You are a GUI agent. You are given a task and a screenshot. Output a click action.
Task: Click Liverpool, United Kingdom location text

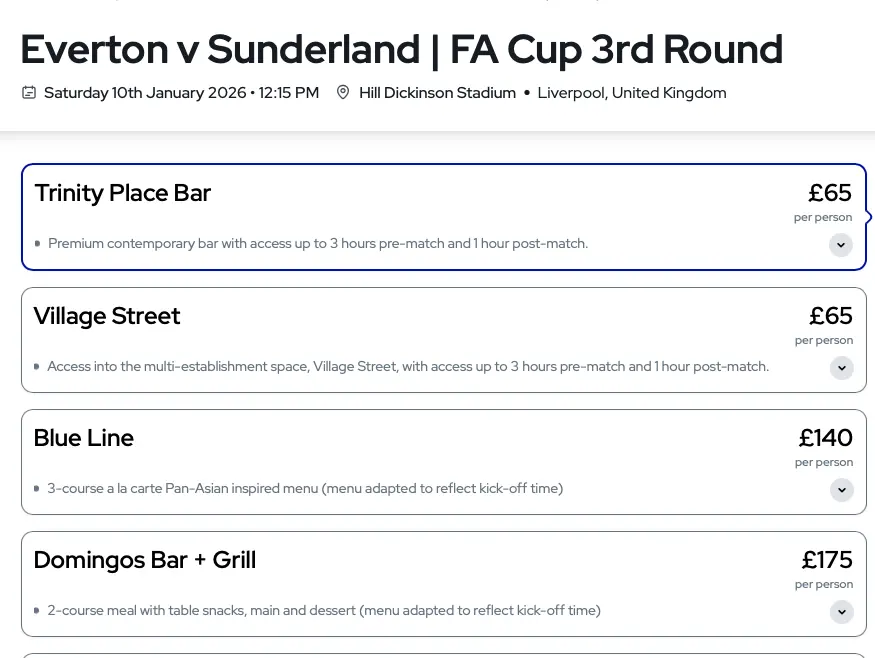631,93
